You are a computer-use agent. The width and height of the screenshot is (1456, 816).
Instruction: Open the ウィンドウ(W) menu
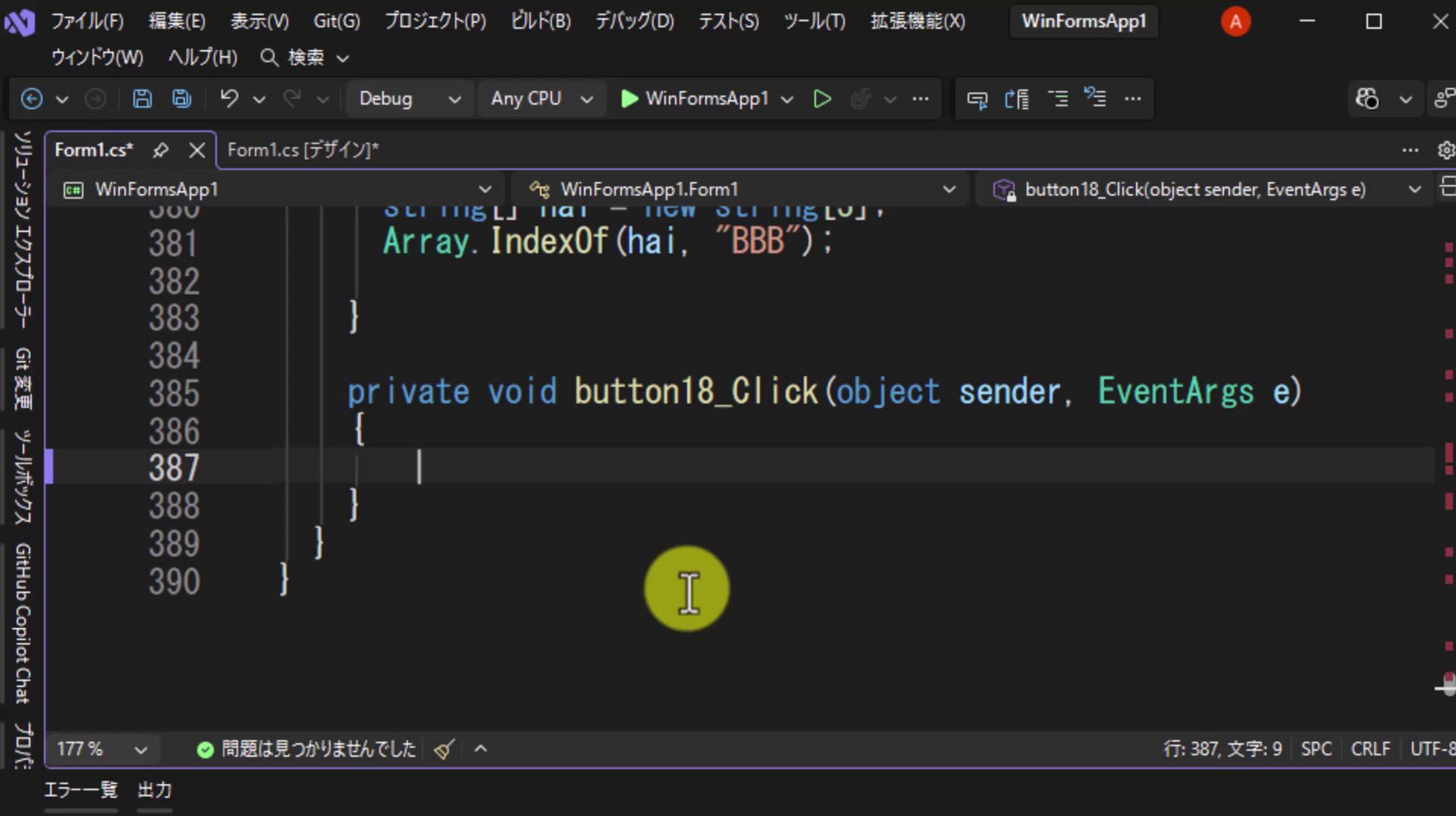click(96, 58)
